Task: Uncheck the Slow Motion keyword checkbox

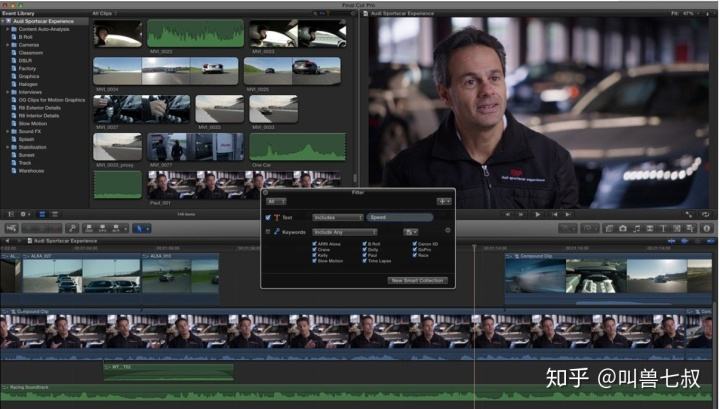Action: coord(315,261)
